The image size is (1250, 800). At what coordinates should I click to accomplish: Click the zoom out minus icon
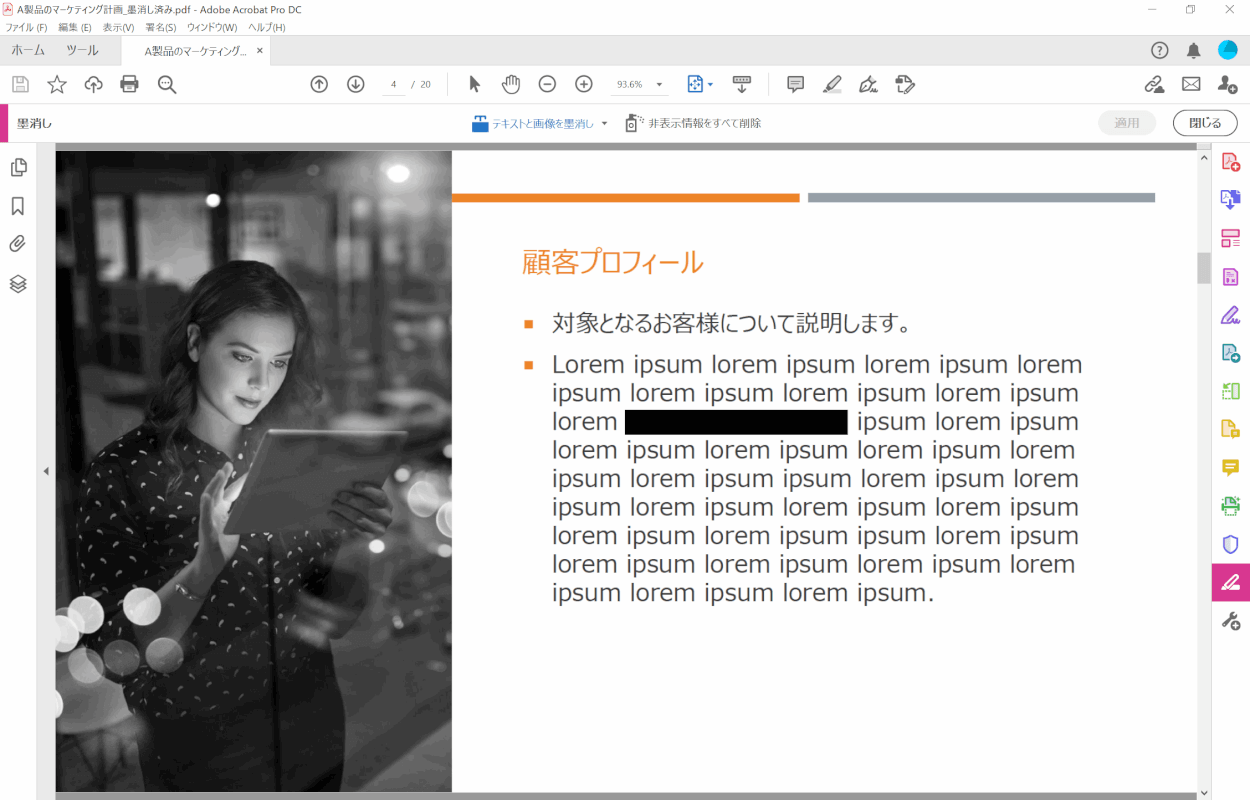pyautogui.click(x=547, y=84)
